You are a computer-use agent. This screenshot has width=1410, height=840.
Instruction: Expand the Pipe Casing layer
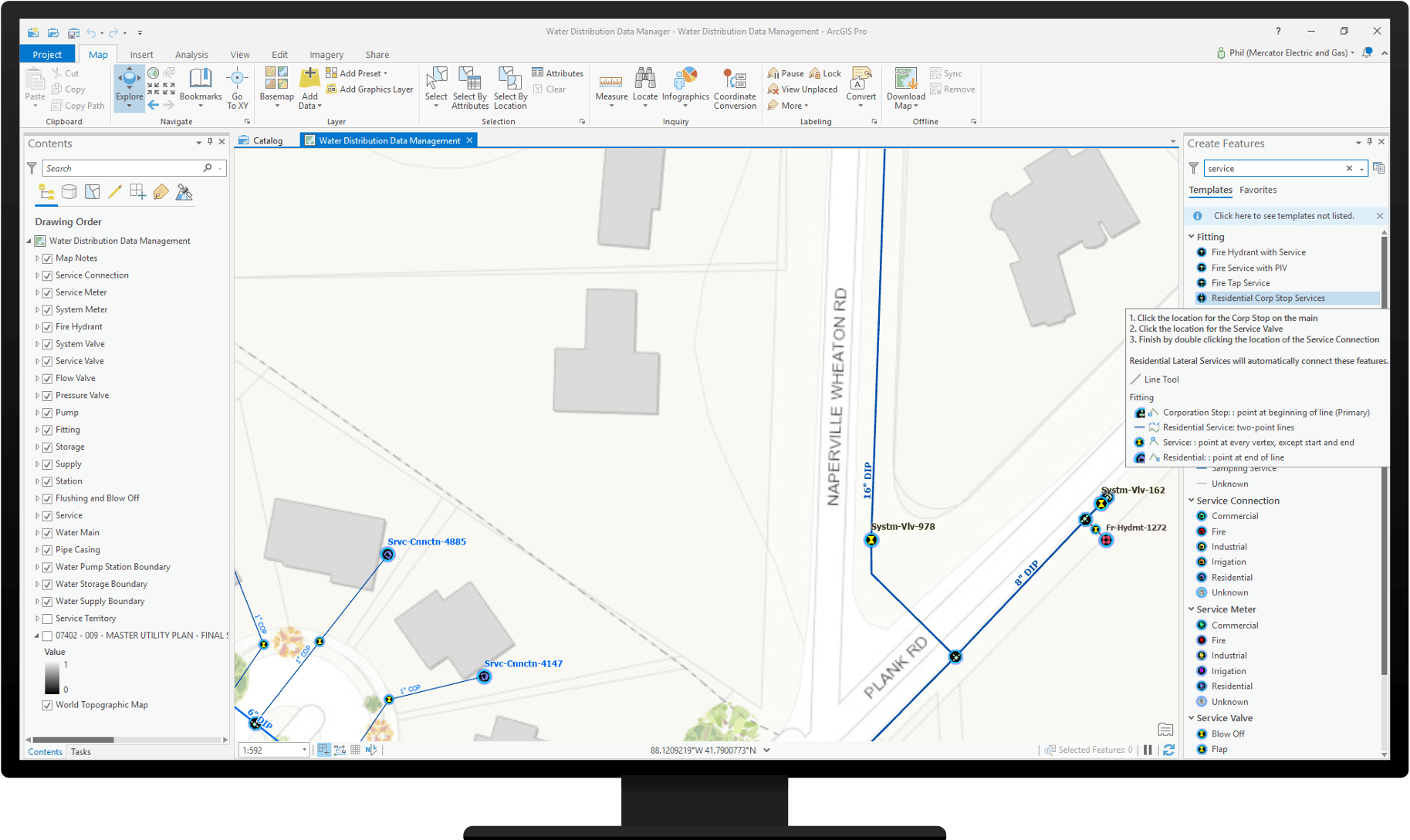click(37, 550)
